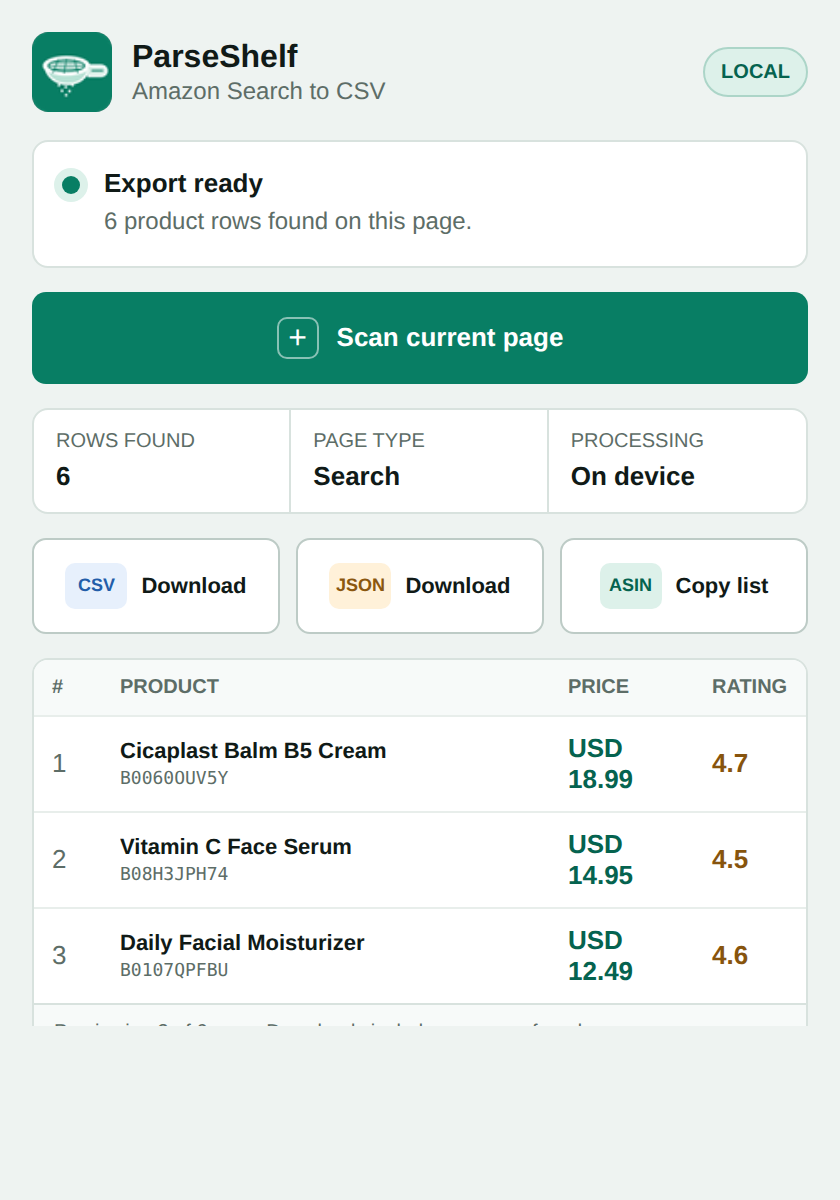The height and width of the screenshot is (1200, 840).
Task: Copy the ASIN list
Action: (x=684, y=586)
